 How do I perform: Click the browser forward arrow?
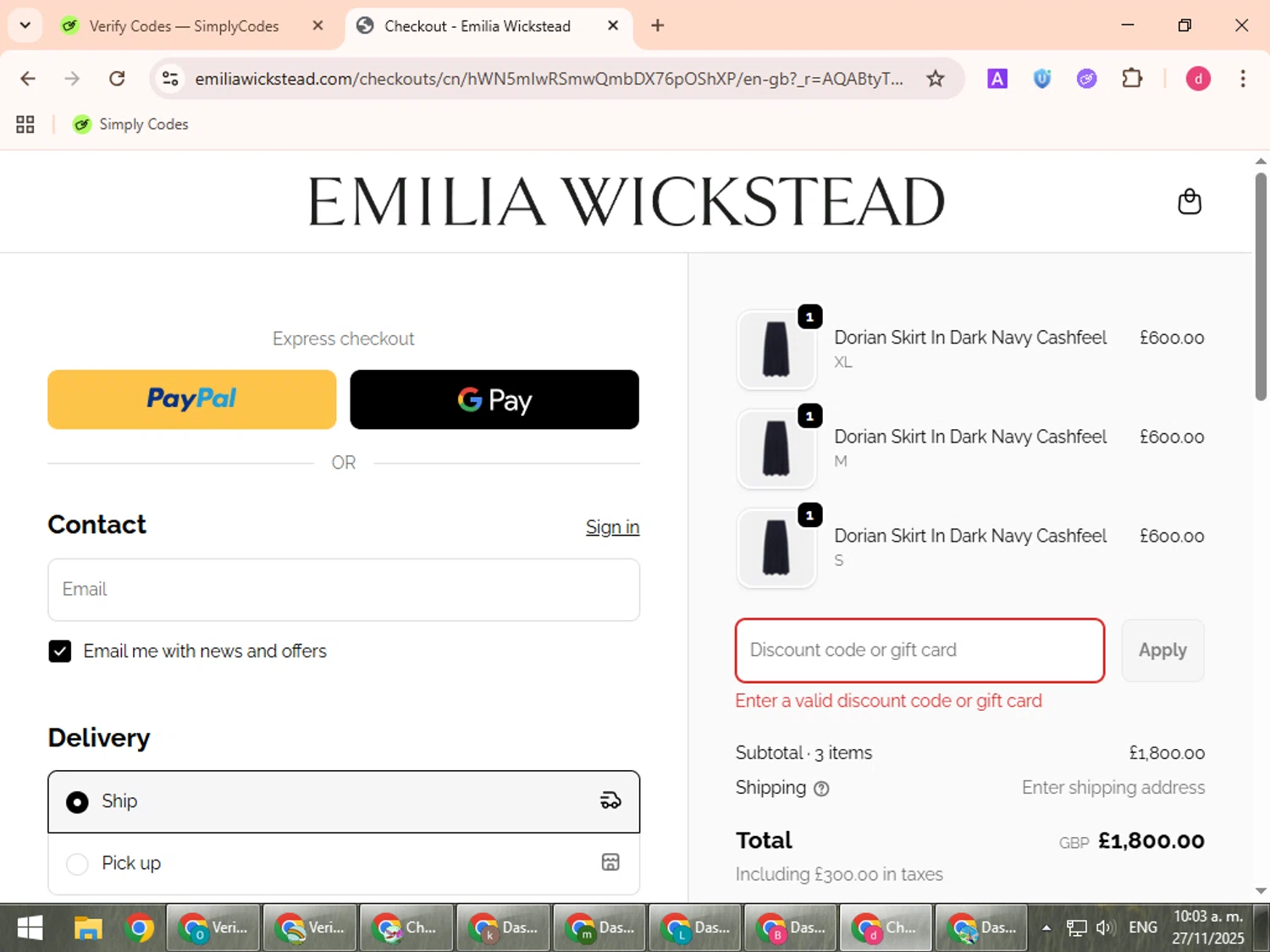(72, 79)
